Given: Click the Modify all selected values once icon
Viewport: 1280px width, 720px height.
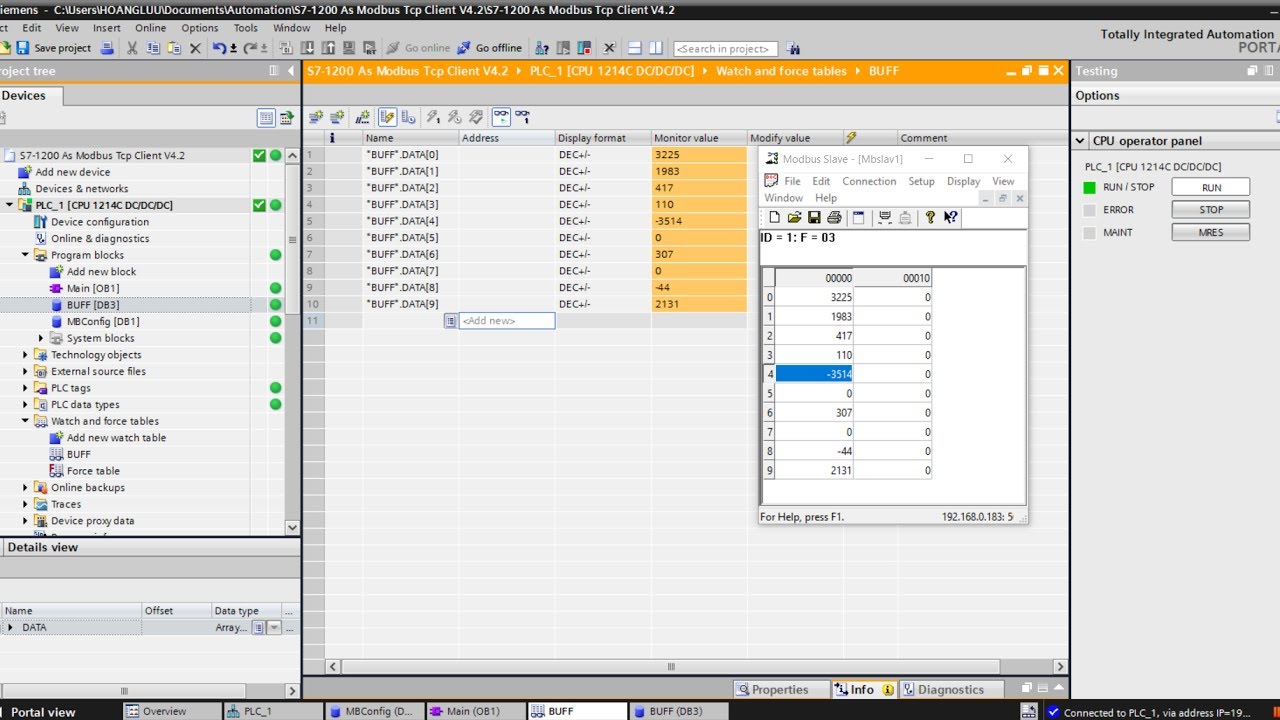Looking at the screenshot, I should click(433, 117).
